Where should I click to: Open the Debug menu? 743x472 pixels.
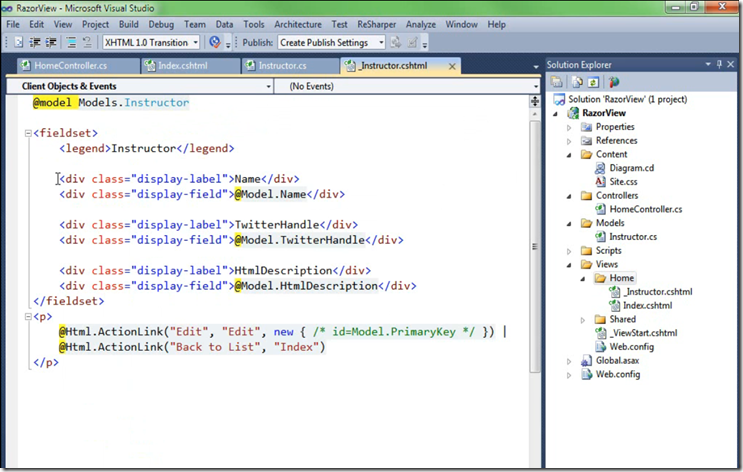[161, 24]
